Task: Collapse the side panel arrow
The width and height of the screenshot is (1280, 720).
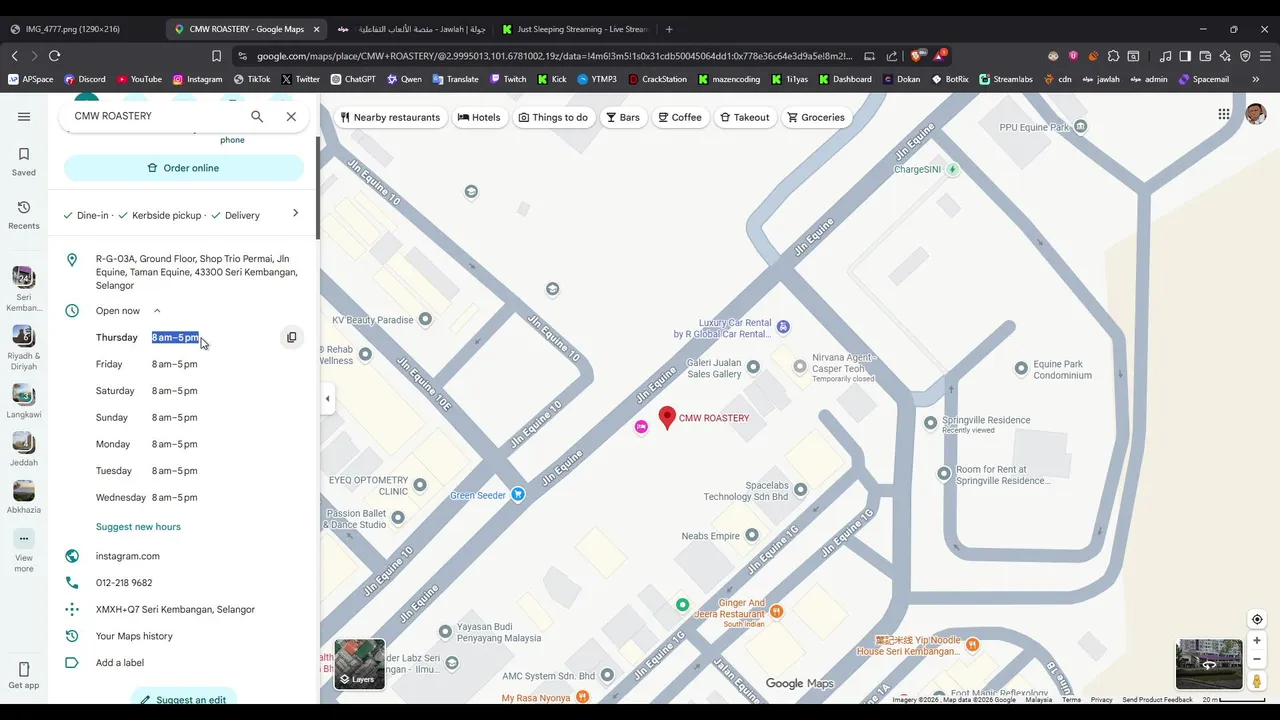Action: (x=327, y=398)
